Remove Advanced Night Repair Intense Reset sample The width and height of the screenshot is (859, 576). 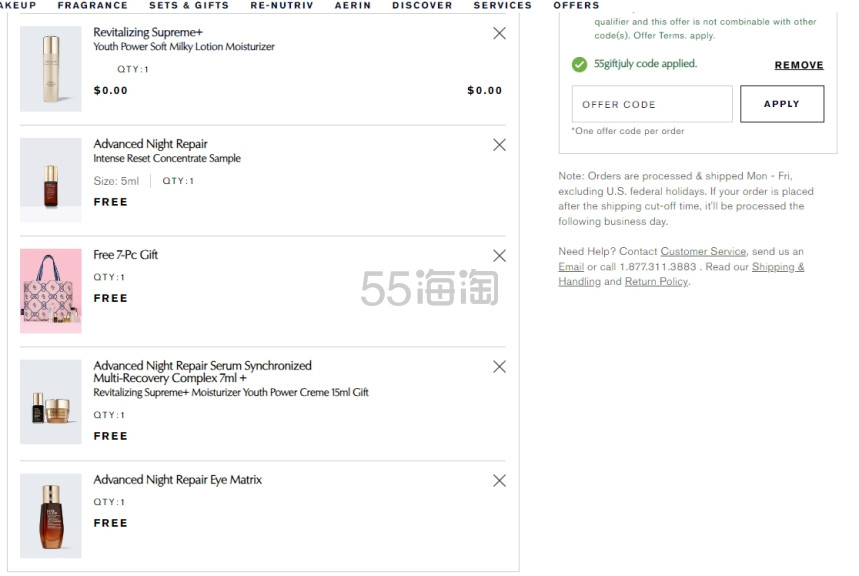pos(499,145)
